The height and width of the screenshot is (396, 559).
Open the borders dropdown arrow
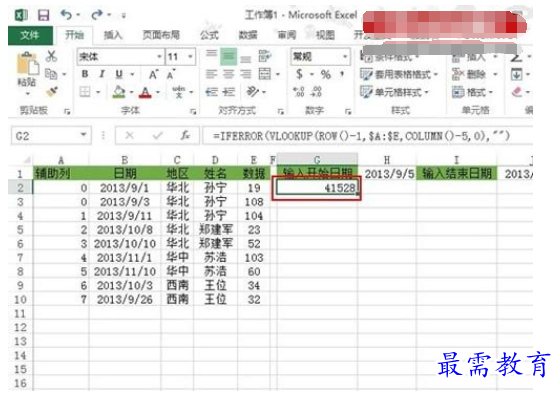coord(98,92)
